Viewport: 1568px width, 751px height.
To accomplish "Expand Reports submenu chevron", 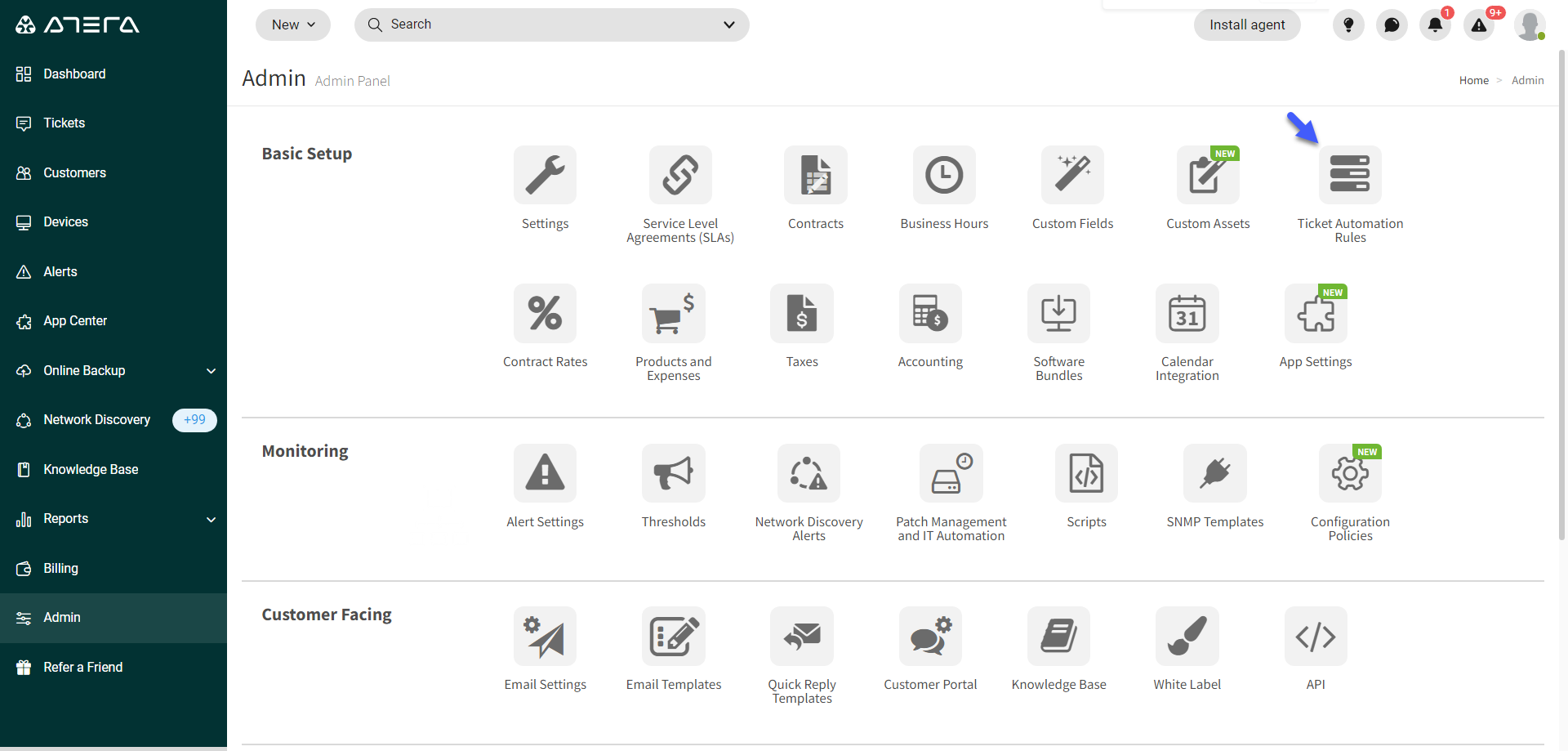I will coord(211,520).
